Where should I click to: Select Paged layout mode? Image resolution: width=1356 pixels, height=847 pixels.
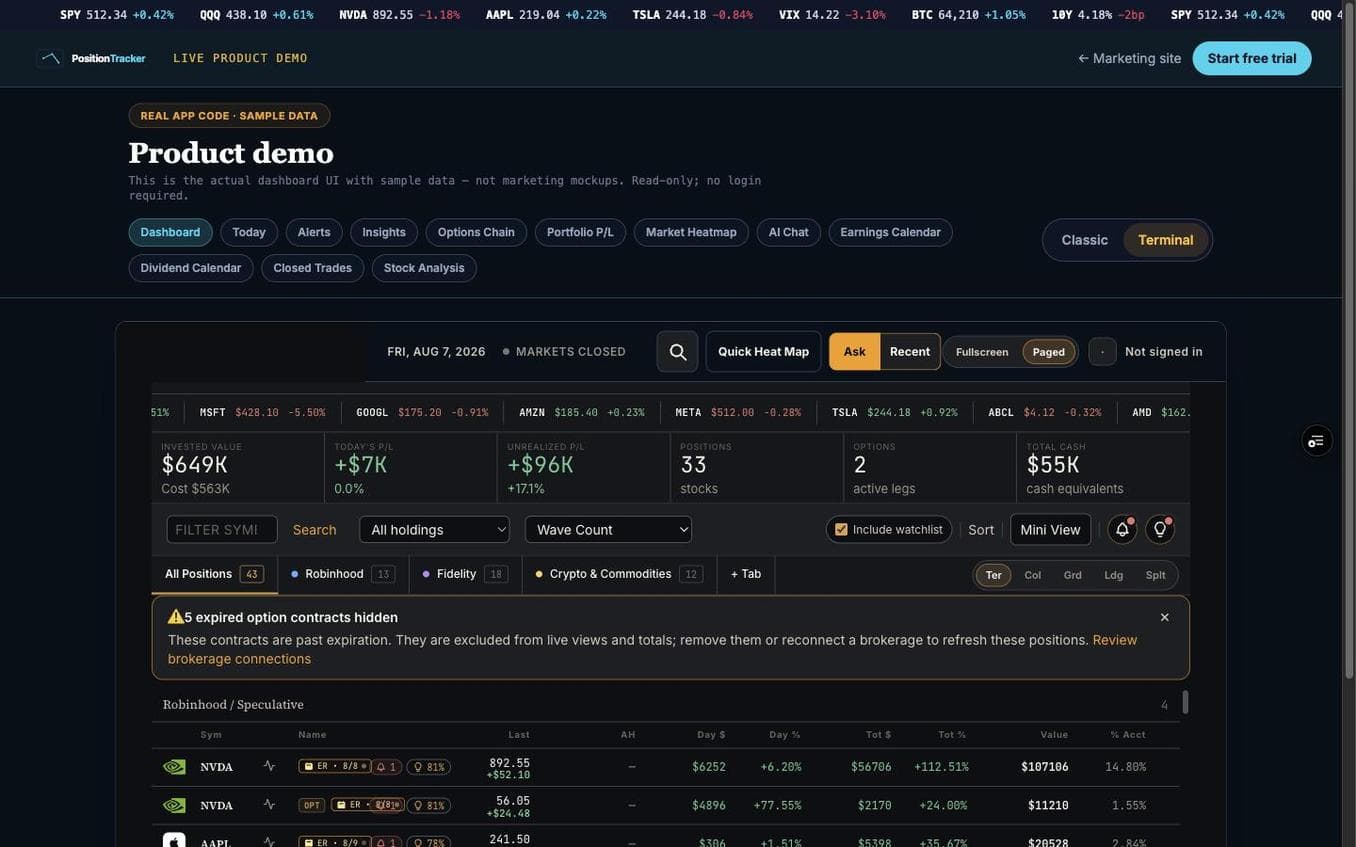(1049, 352)
